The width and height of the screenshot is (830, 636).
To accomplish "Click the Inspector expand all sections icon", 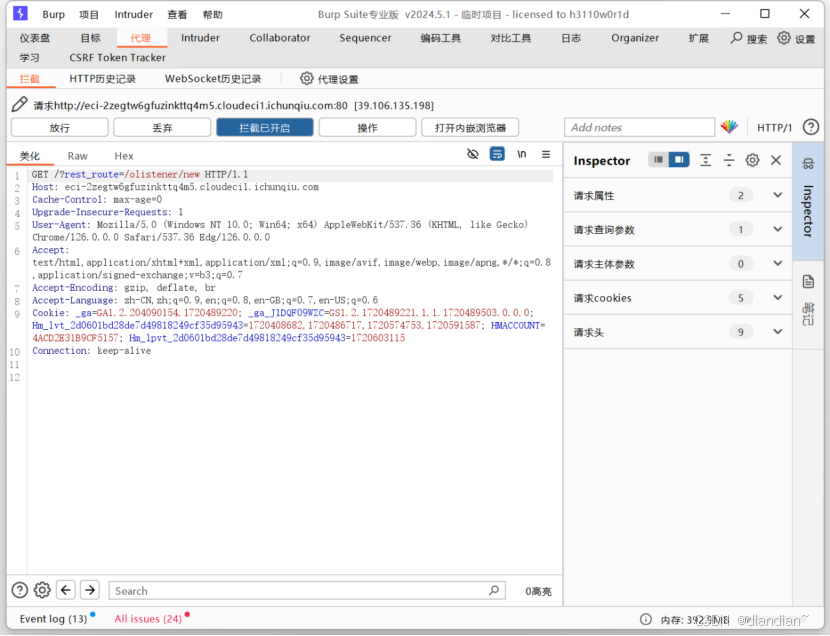I will [x=706, y=160].
